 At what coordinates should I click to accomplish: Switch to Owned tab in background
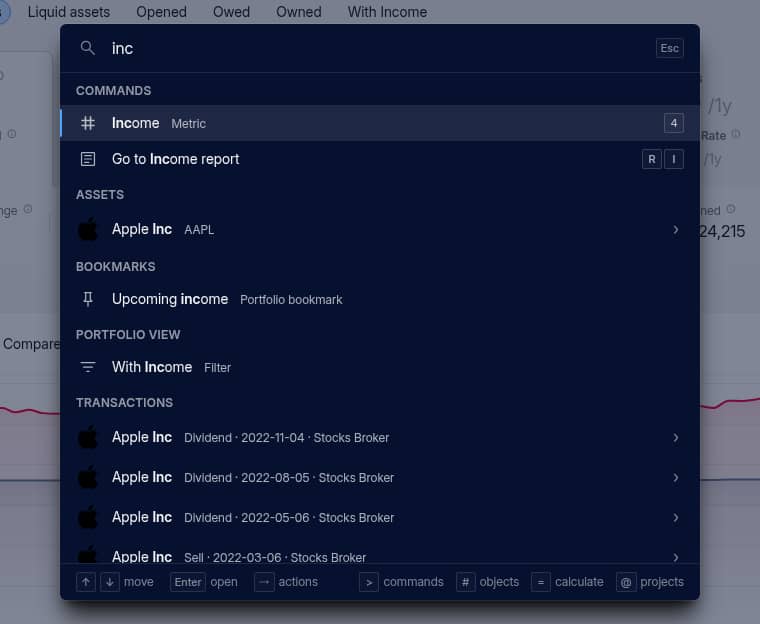299,12
